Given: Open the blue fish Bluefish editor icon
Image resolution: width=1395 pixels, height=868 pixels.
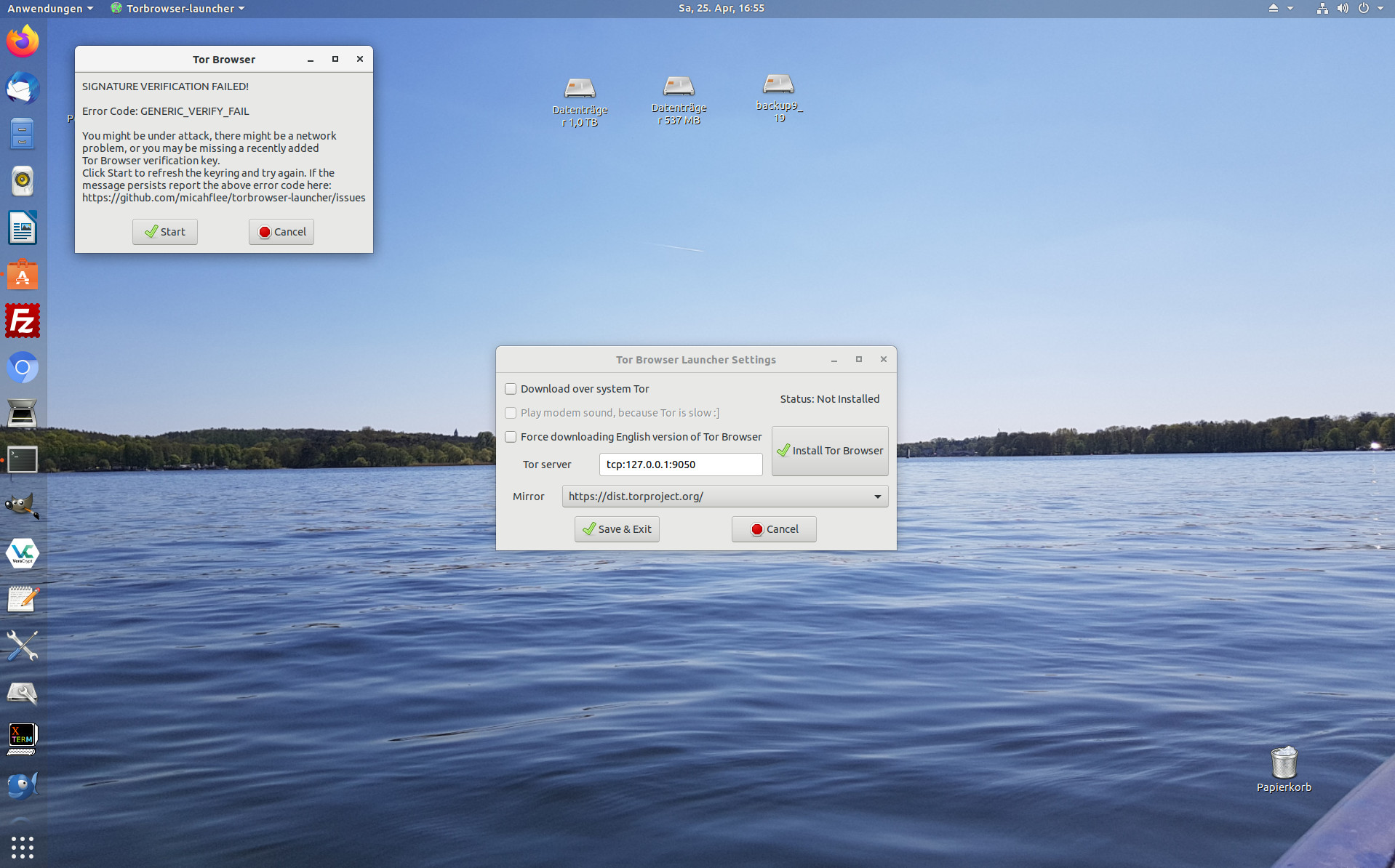Looking at the screenshot, I should 23,786.
